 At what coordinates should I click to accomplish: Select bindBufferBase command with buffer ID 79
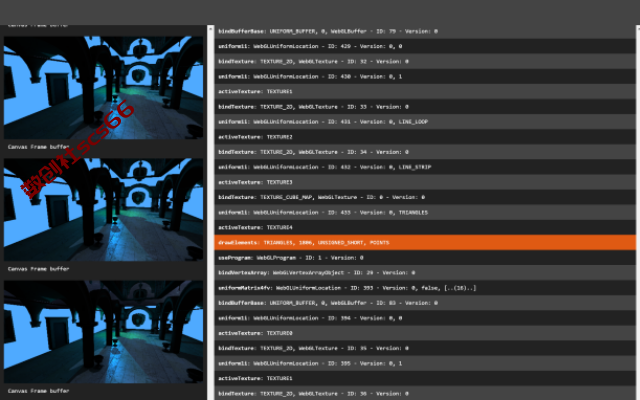click(x=425, y=31)
